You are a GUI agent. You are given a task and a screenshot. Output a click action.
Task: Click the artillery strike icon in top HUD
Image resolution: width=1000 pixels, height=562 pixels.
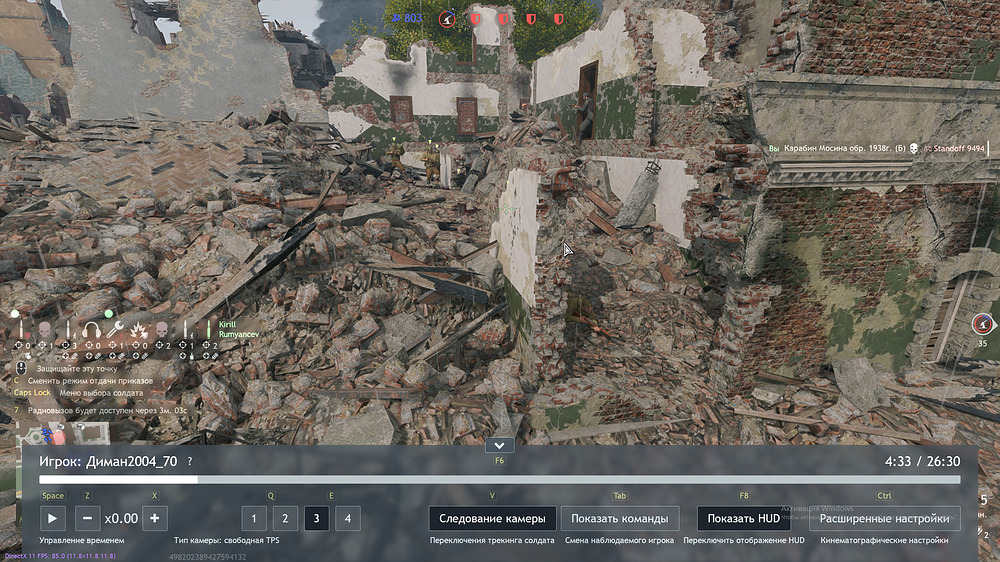click(x=447, y=19)
